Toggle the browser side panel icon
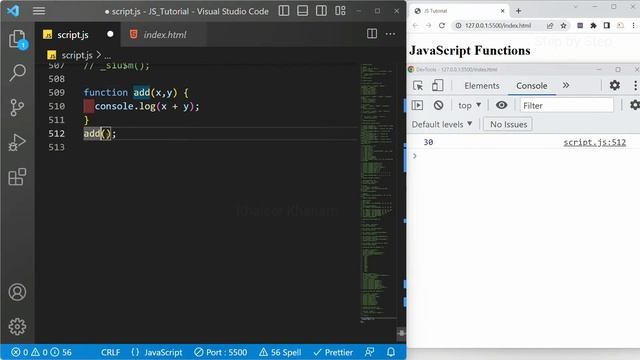Screen dimensions: 640x360 (x=607, y=25)
